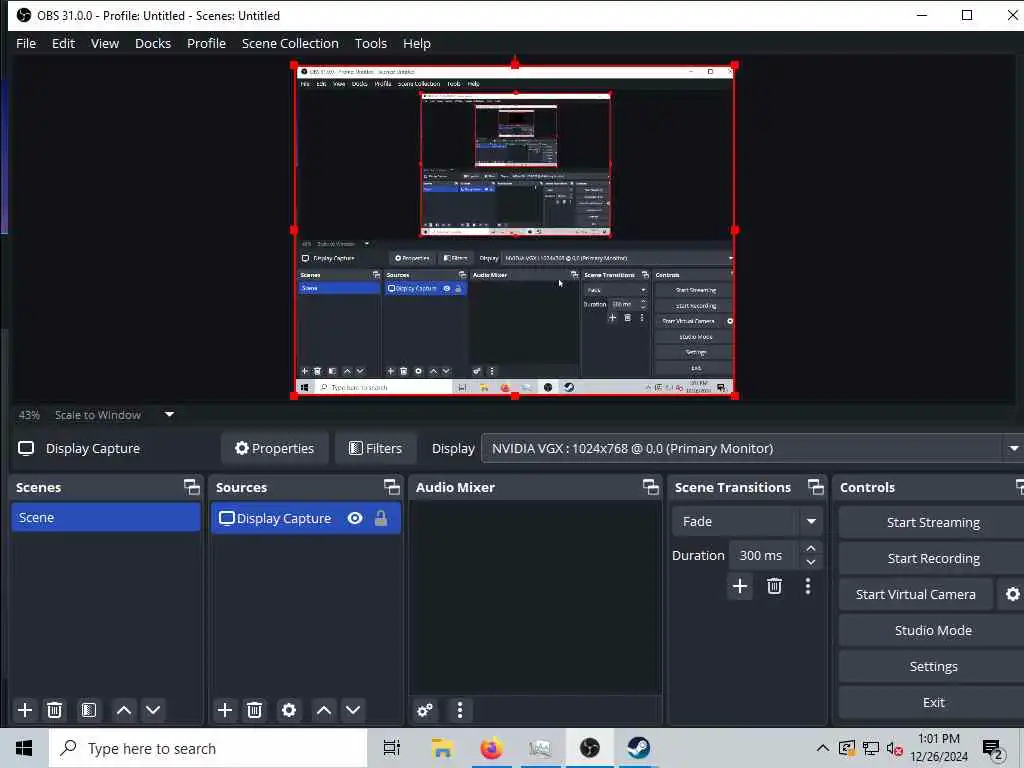Open Firefox from the taskbar
The width and height of the screenshot is (1024, 768).
pos(492,748)
